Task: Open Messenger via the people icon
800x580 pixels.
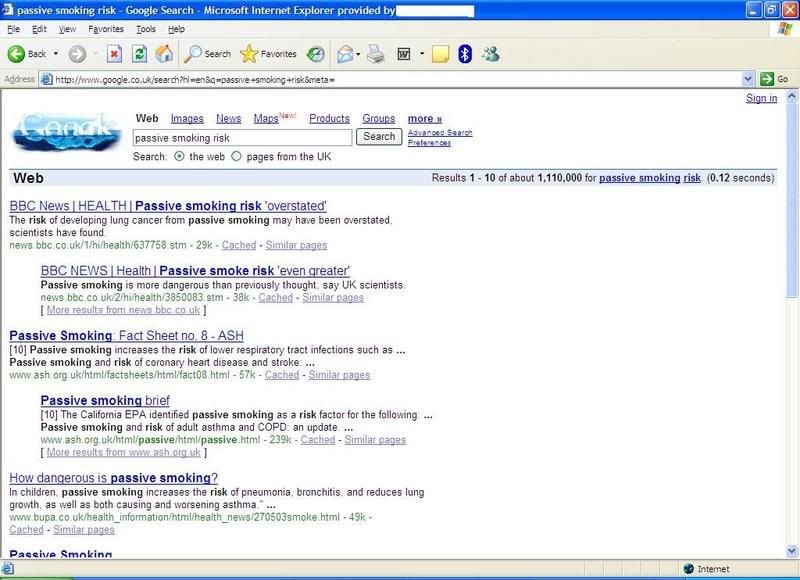Action: (491, 54)
